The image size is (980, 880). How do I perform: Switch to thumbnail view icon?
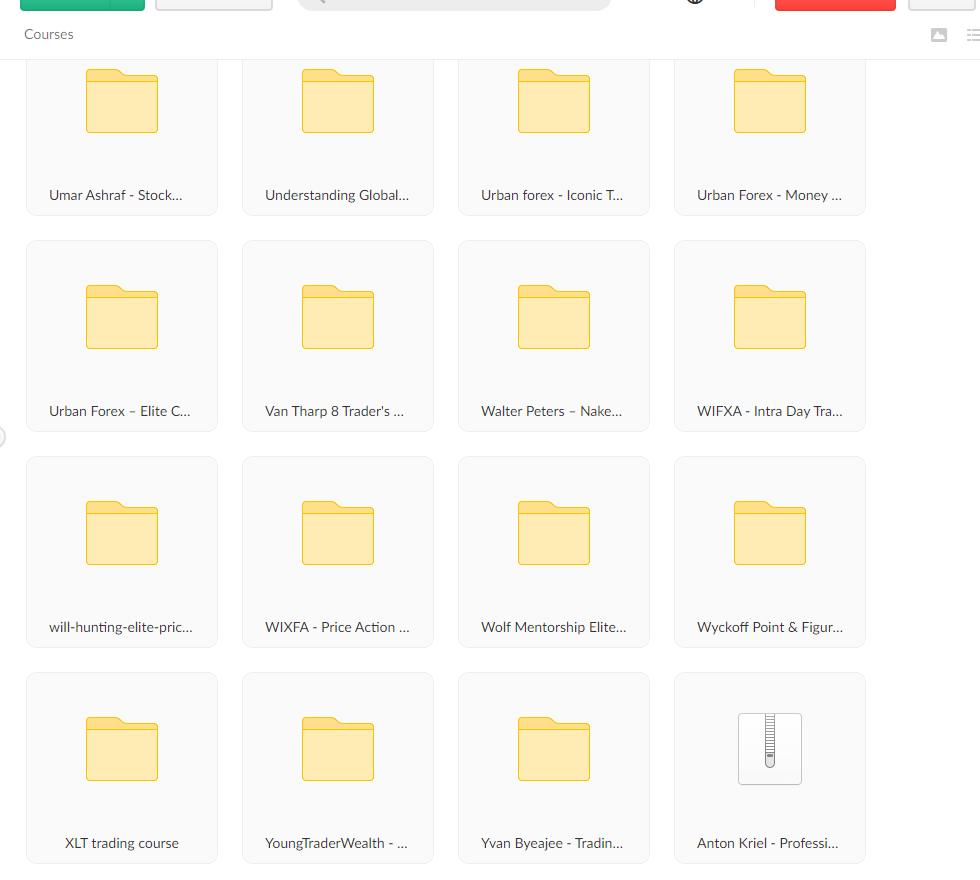(939, 35)
